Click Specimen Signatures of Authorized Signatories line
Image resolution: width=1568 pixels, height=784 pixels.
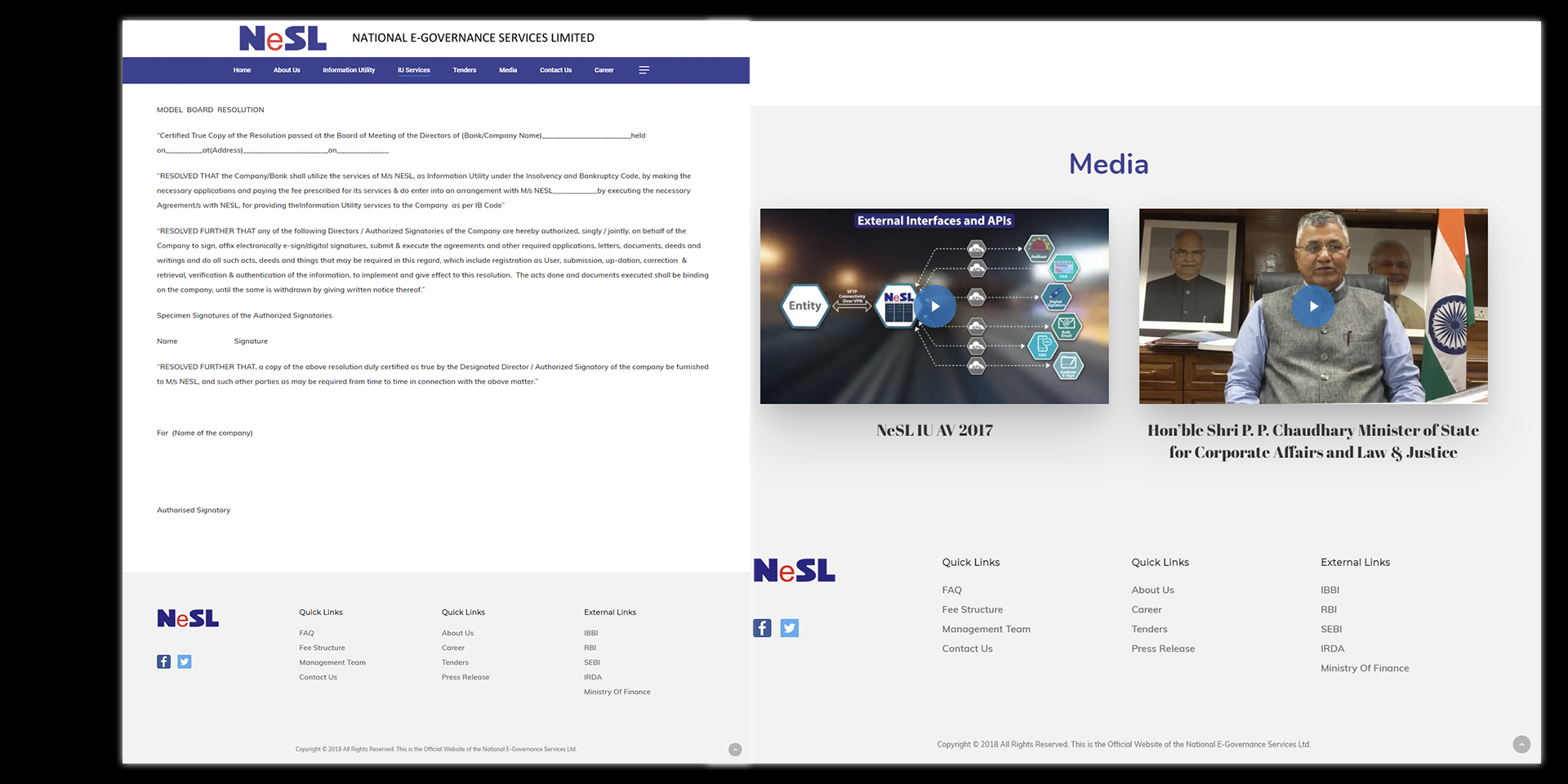pos(244,315)
